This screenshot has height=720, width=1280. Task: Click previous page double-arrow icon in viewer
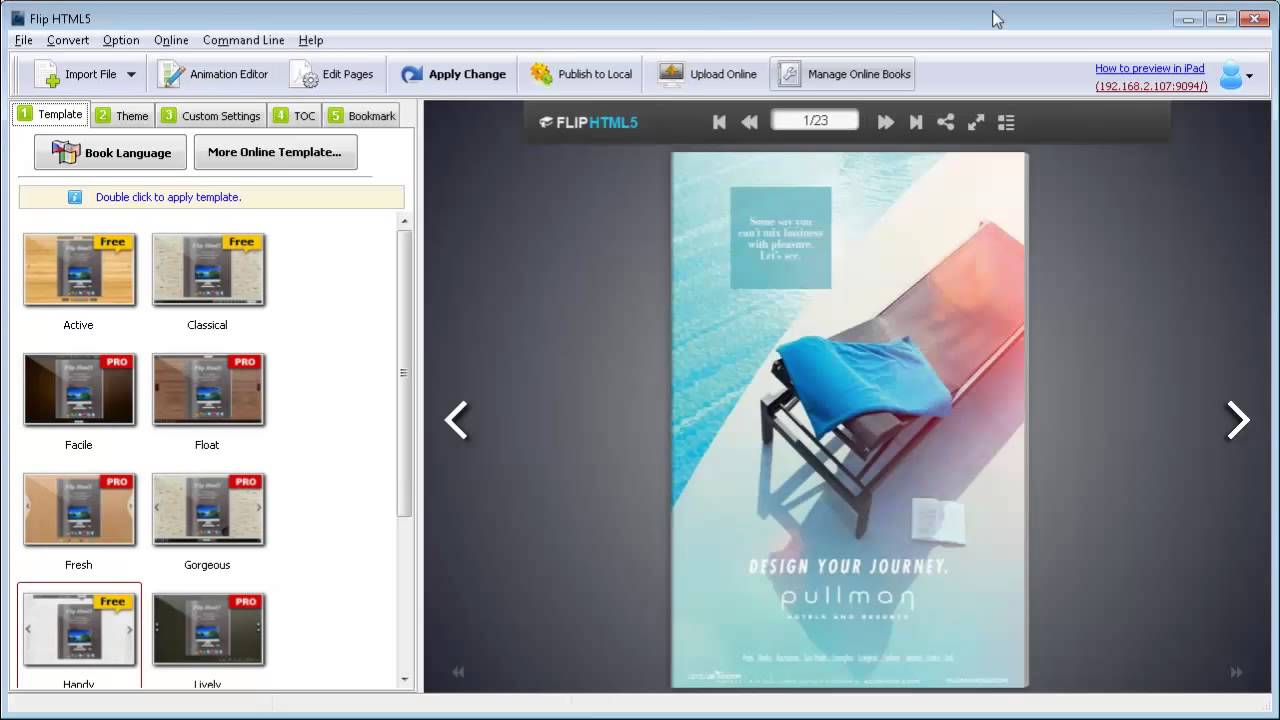coord(749,122)
